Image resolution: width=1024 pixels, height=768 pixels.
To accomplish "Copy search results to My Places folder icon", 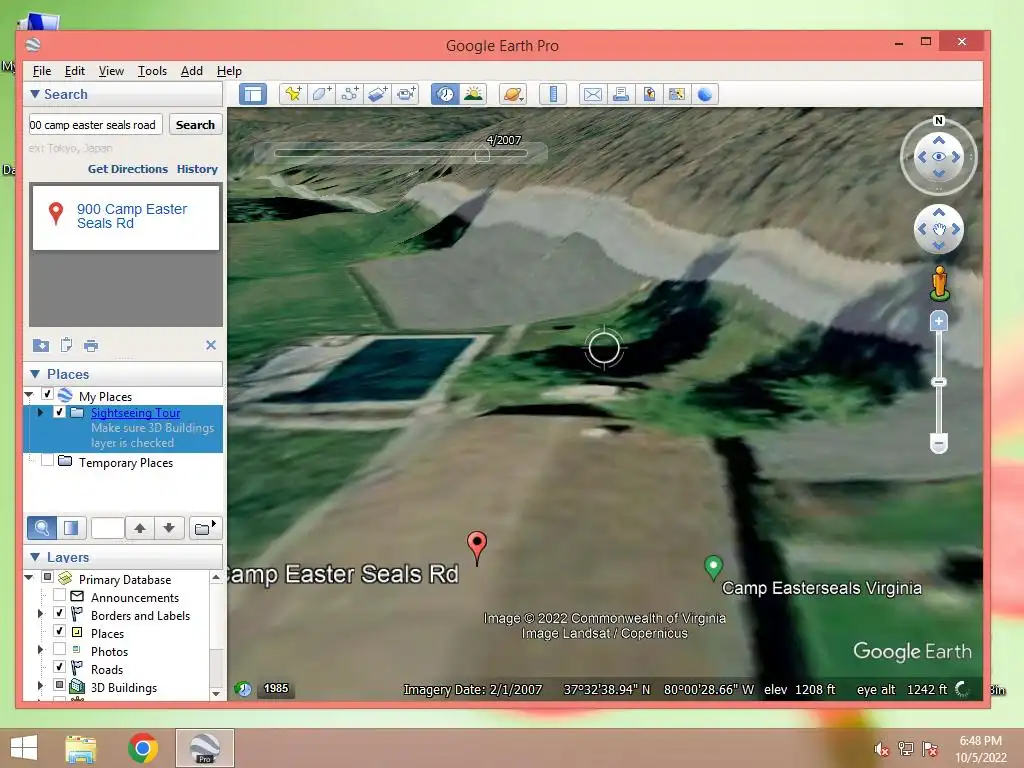I will 40,345.
